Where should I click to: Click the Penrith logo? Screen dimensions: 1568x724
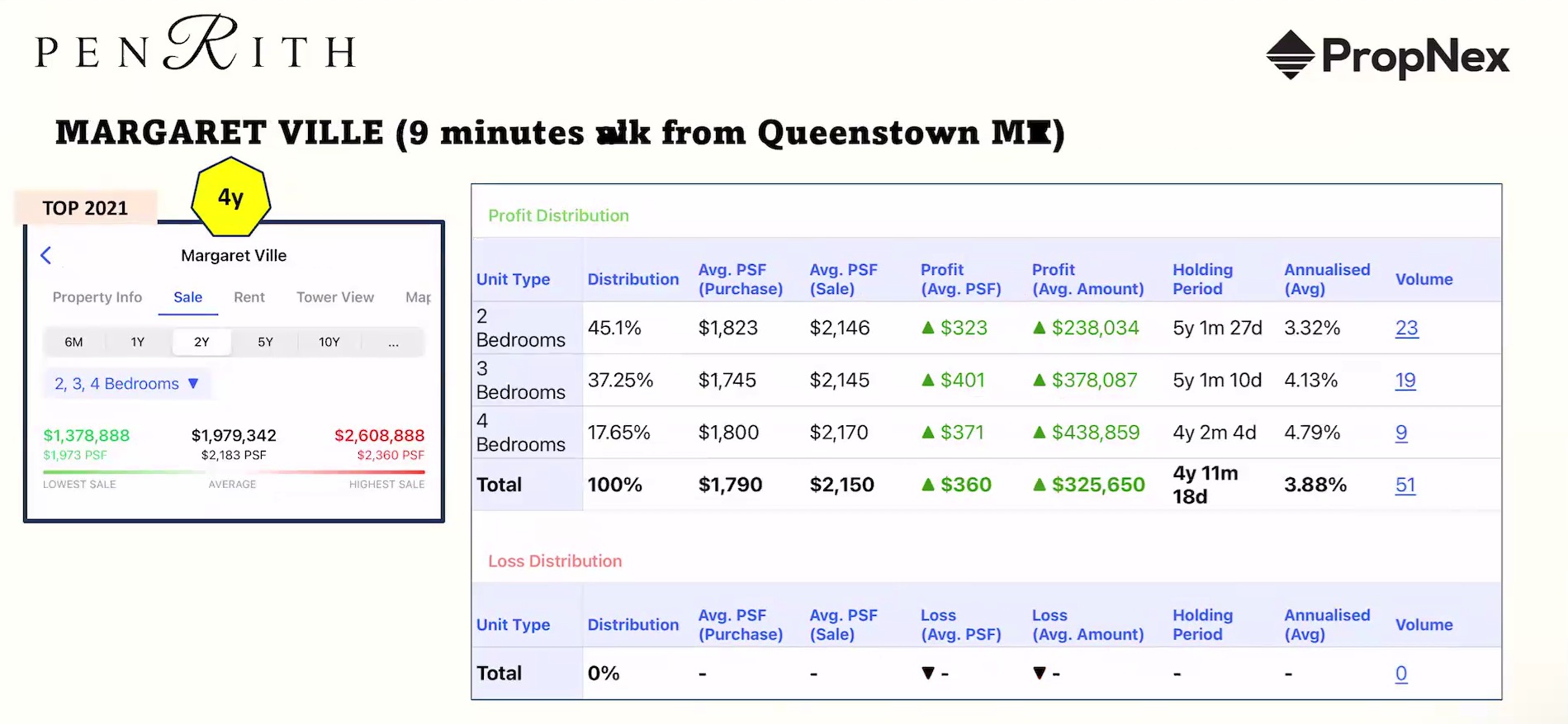point(196,46)
